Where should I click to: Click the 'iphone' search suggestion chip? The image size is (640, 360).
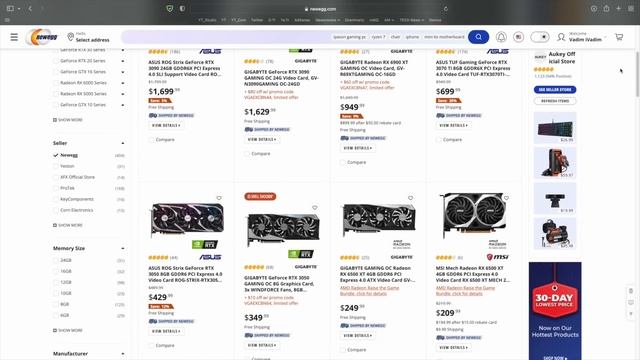point(412,37)
